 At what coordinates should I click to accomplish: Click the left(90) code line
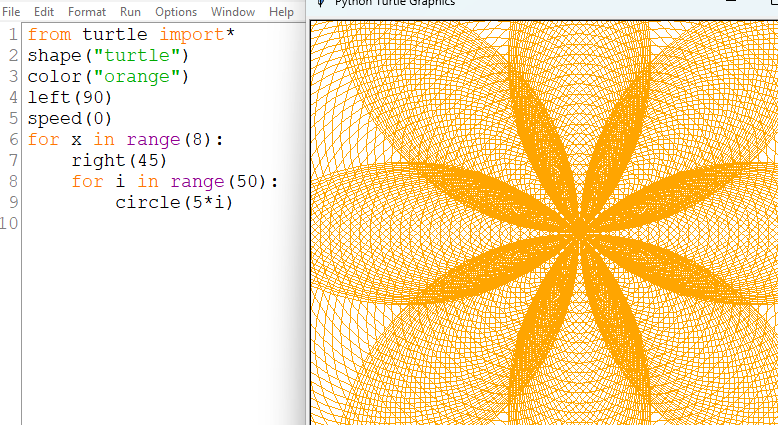coord(70,98)
